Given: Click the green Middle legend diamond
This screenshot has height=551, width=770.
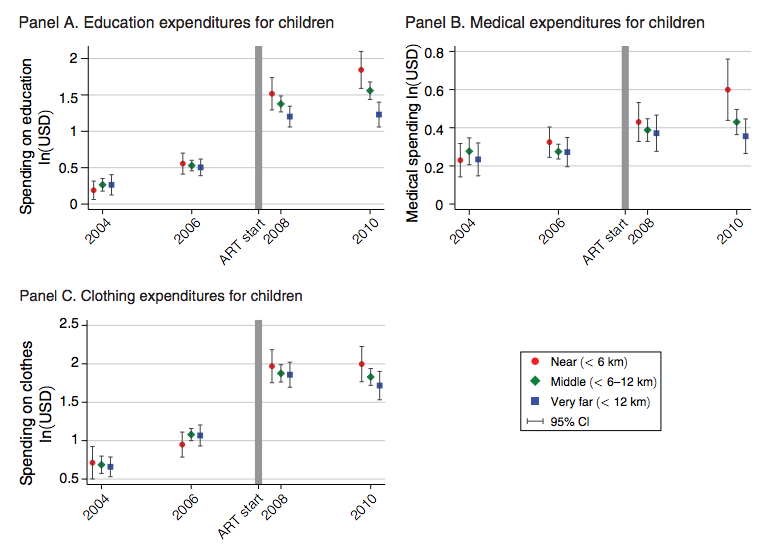Looking at the screenshot, I should 535,382.
